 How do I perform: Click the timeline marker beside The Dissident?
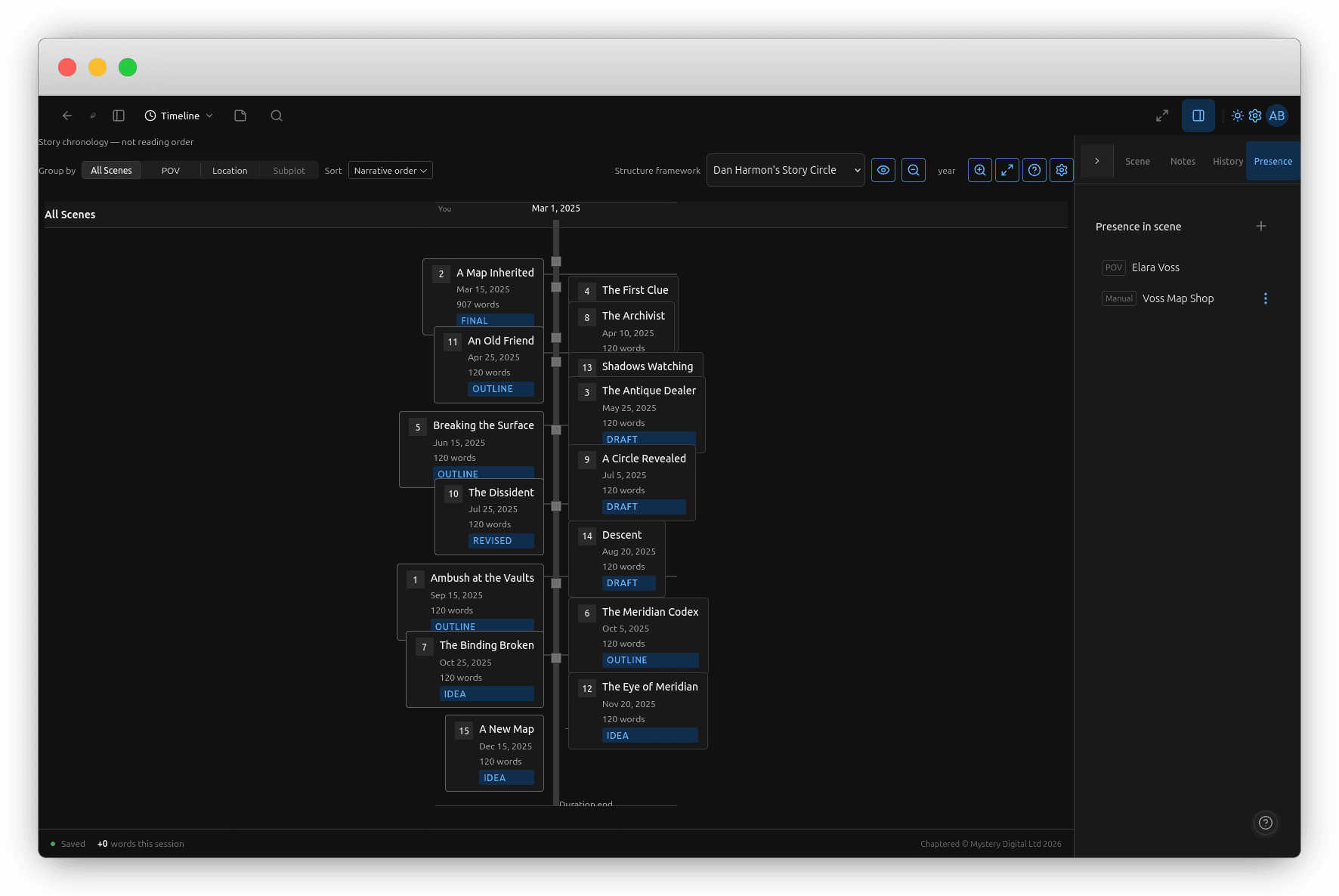click(556, 506)
